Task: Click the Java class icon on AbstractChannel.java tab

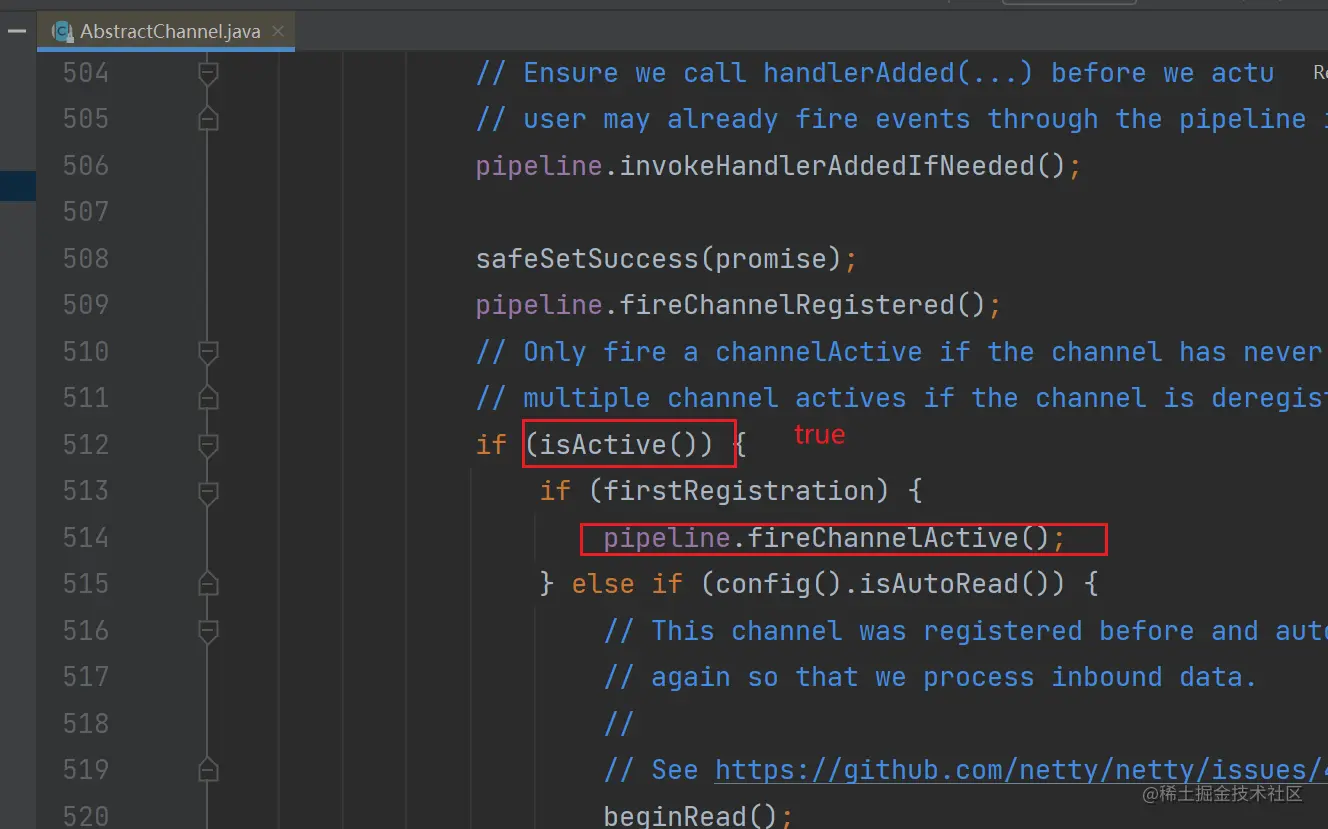Action: [62, 31]
